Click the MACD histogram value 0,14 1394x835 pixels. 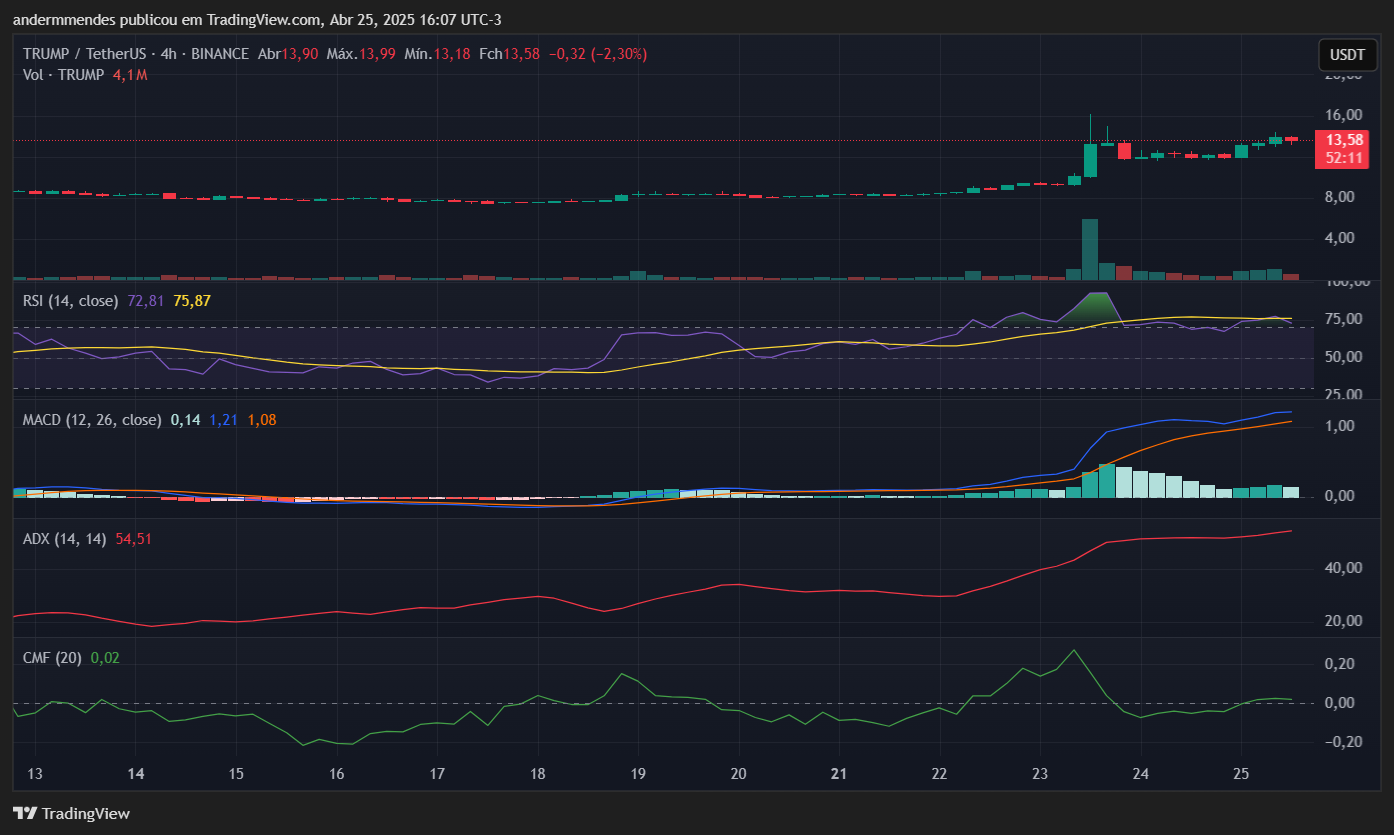(185, 420)
